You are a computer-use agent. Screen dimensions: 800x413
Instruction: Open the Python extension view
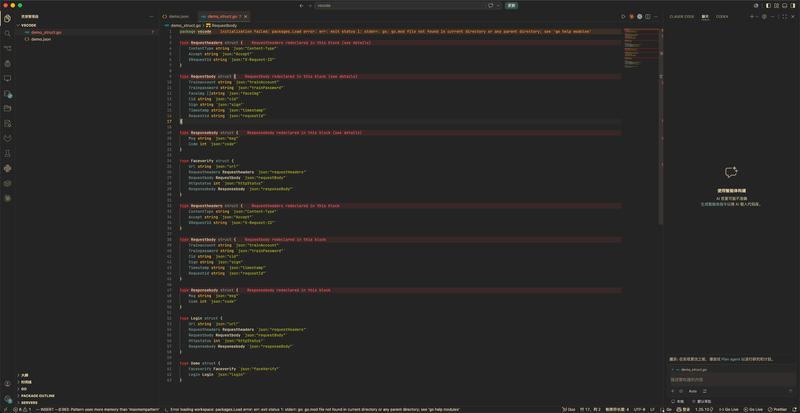(8, 168)
